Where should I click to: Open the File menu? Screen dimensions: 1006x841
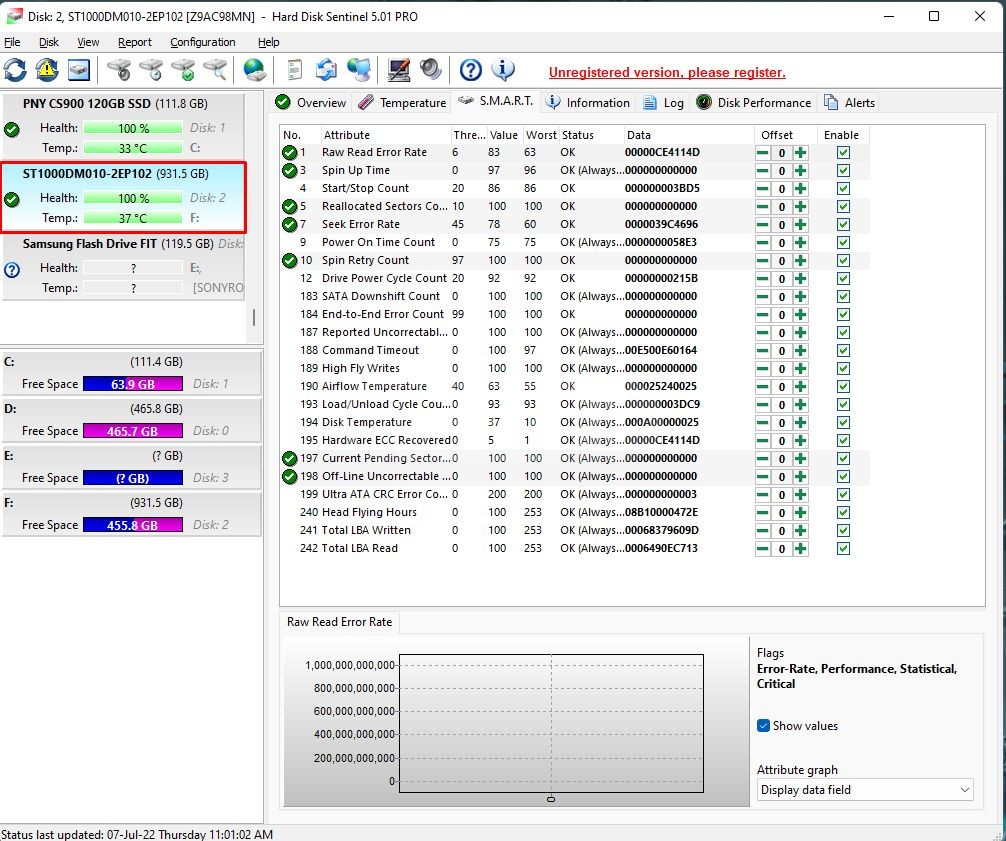point(12,42)
